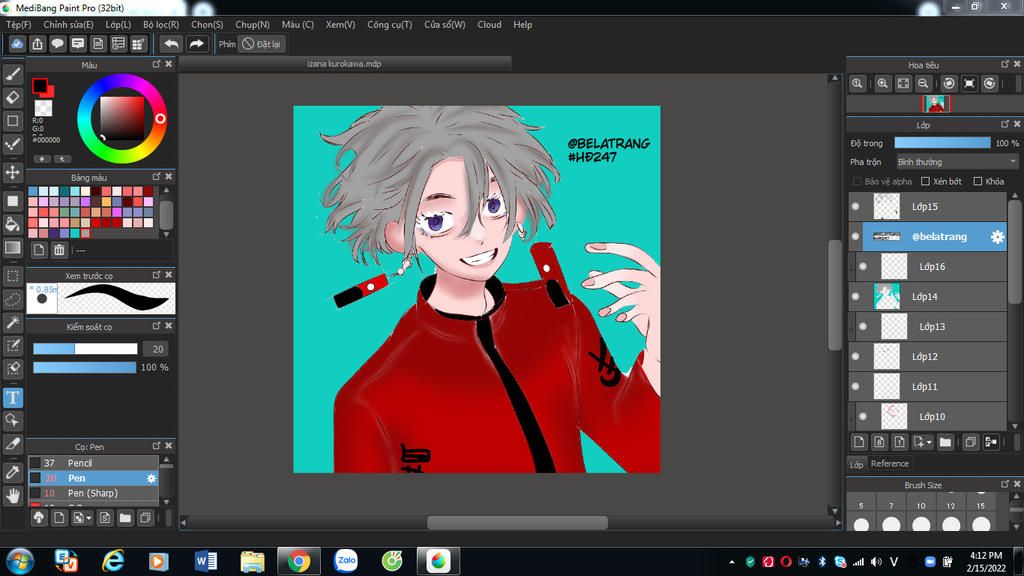Create a new layer folder

(945, 442)
